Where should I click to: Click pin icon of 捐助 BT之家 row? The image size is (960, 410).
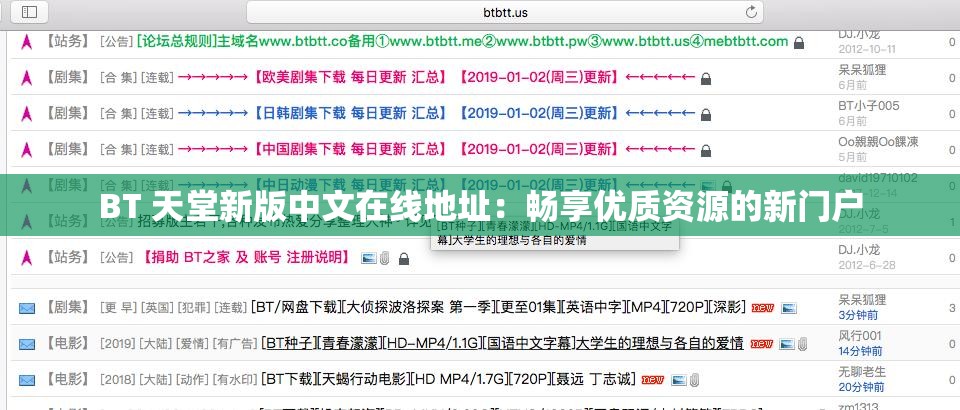[x=26, y=258]
